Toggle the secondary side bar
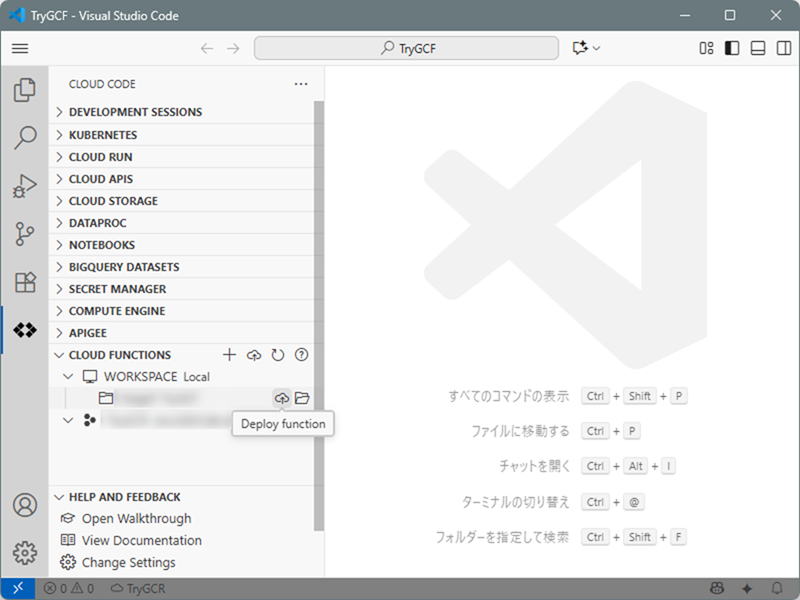The height and width of the screenshot is (600, 800). 784,48
